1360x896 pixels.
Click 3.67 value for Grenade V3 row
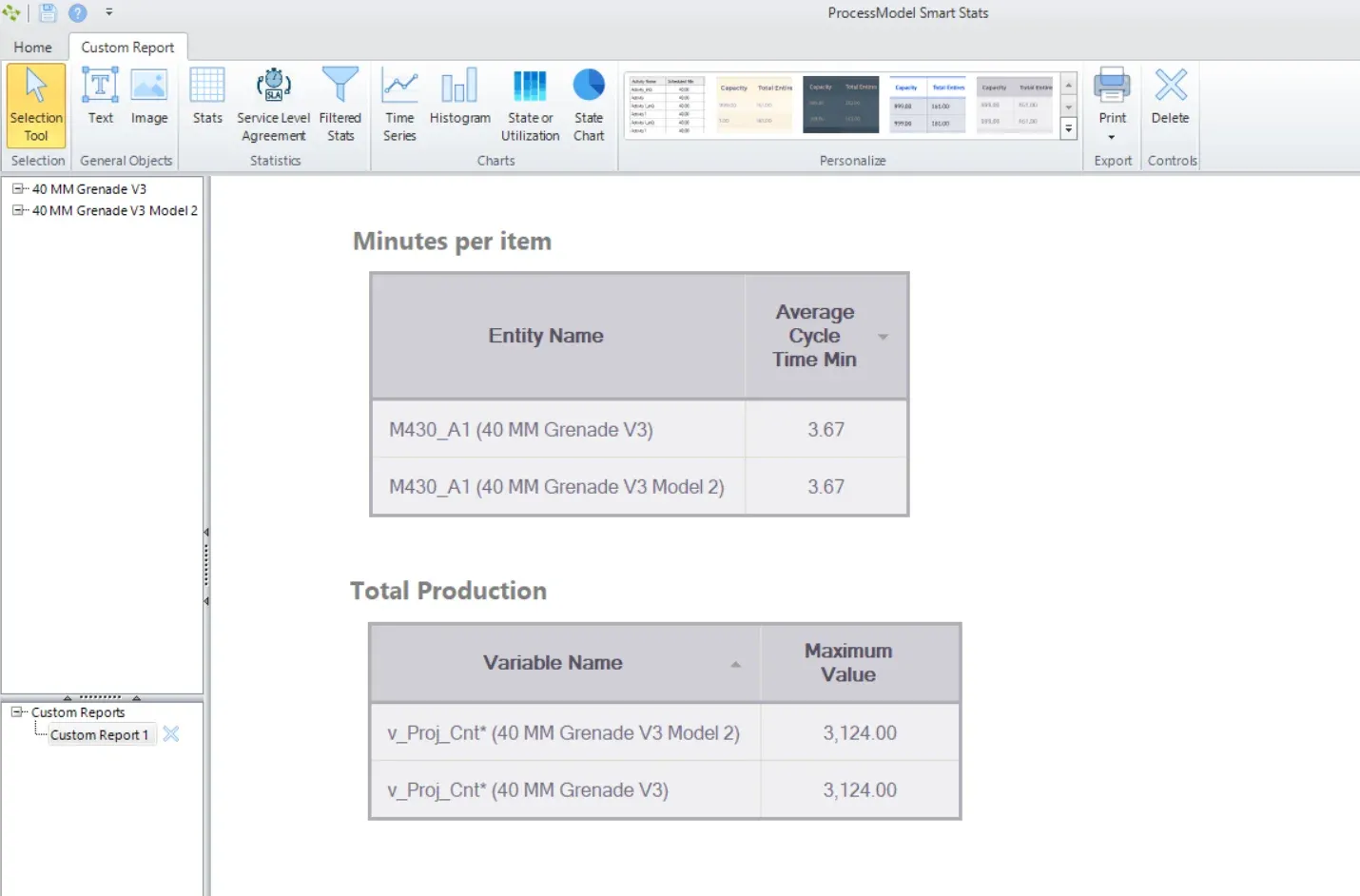pyautogui.click(x=826, y=429)
